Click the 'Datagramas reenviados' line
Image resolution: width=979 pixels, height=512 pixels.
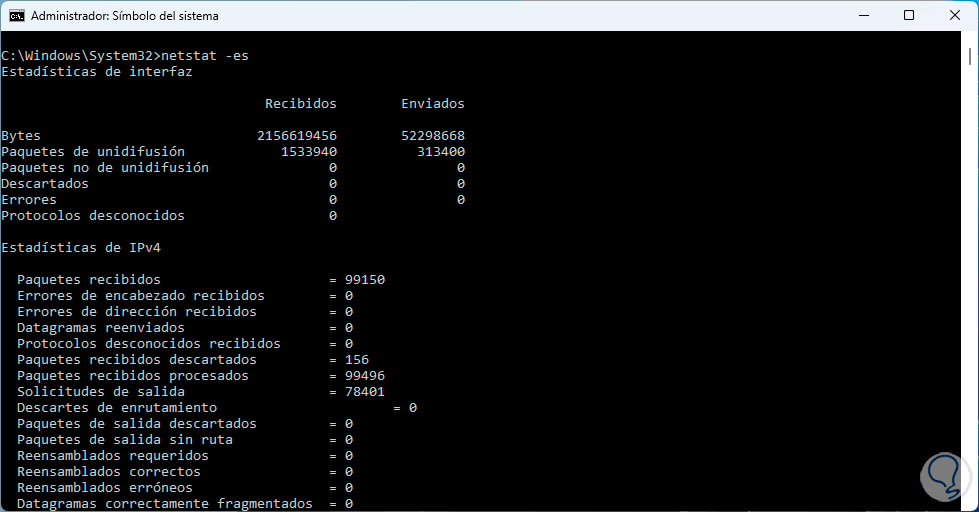click(x=185, y=328)
